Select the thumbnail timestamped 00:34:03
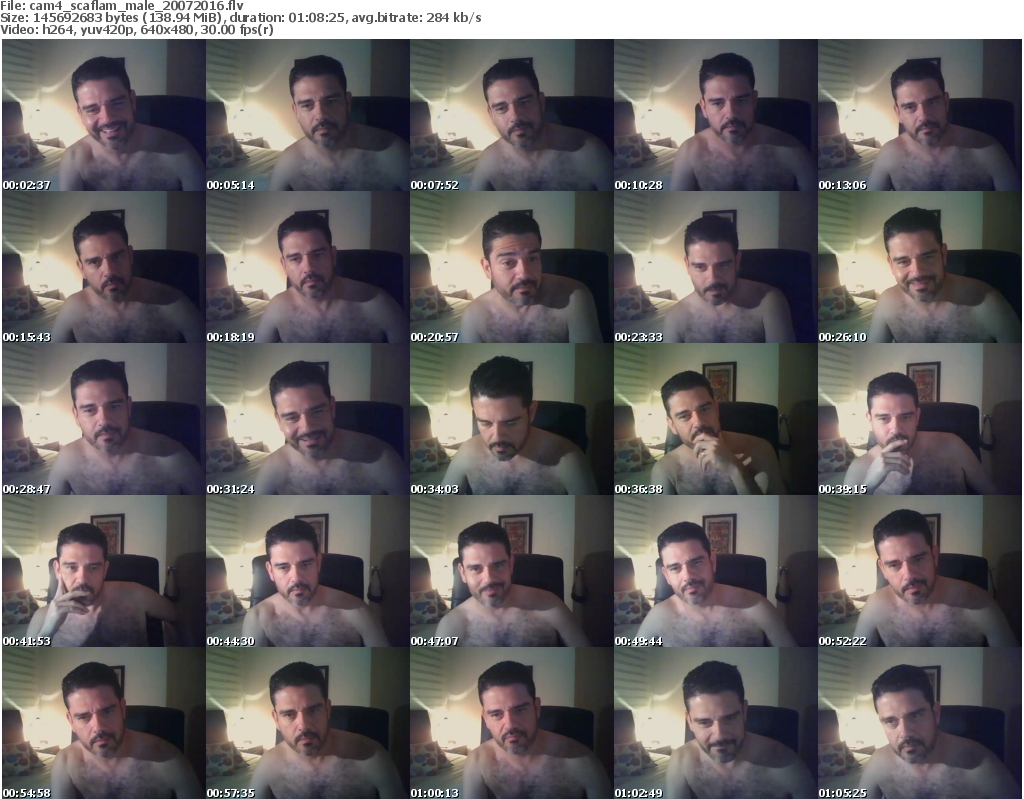Image resolution: width=1024 pixels, height=799 pixels. pos(511,419)
